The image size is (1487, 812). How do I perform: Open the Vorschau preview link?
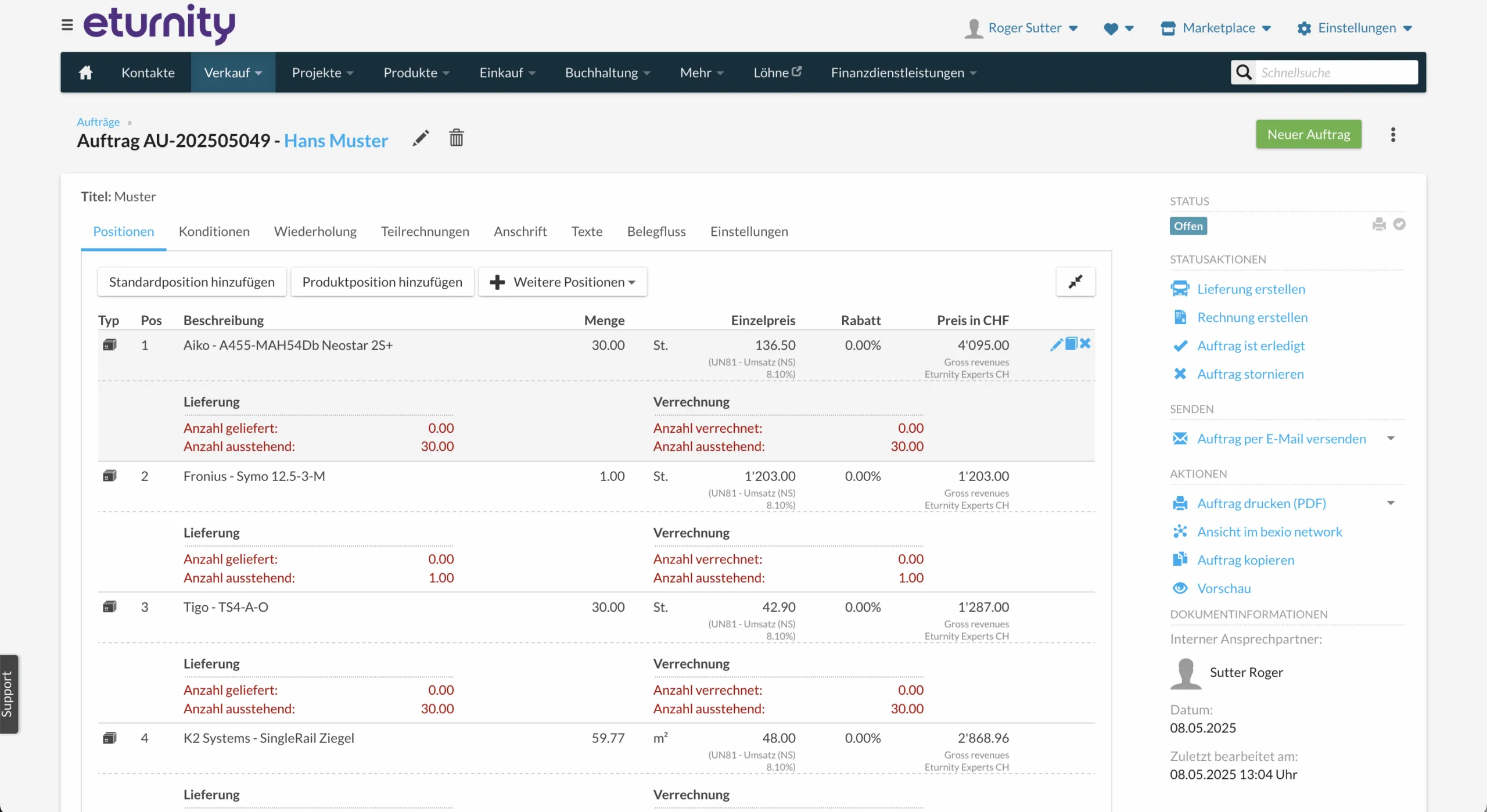(1224, 588)
